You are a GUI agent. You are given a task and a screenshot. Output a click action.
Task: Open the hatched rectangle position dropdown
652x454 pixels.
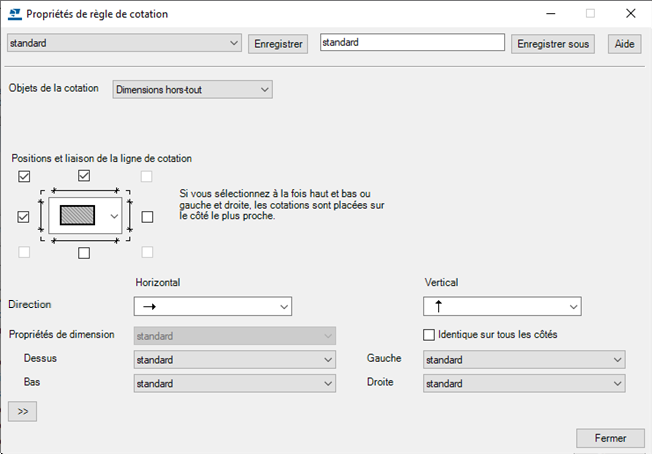pos(114,216)
